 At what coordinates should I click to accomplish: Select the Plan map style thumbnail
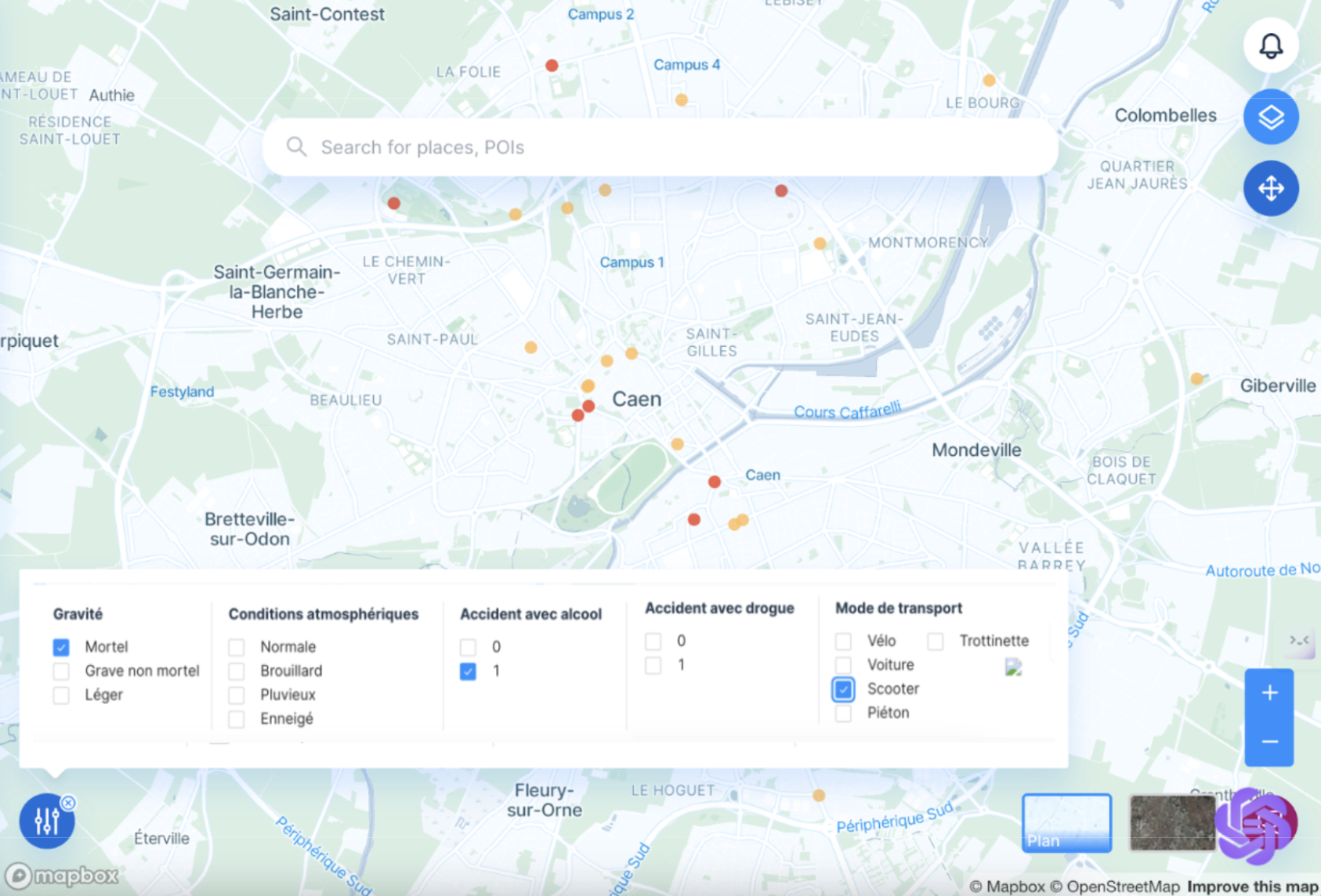point(1066,822)
